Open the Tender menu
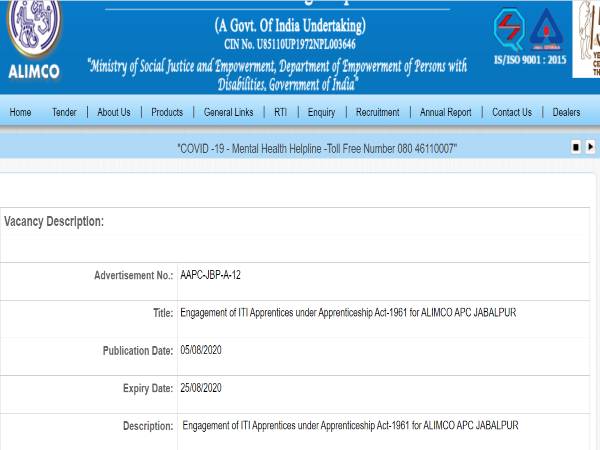 click(64, 112)
